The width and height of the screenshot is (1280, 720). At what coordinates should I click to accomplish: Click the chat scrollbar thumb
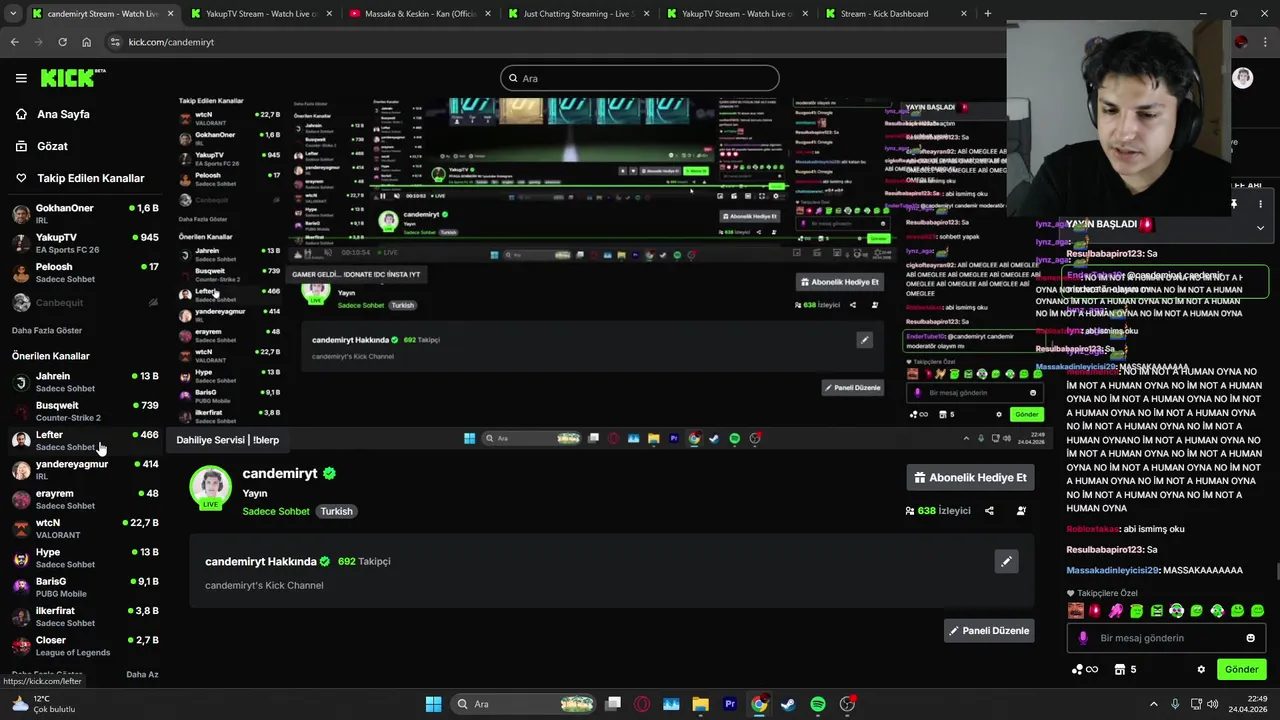coord(1276,572)
